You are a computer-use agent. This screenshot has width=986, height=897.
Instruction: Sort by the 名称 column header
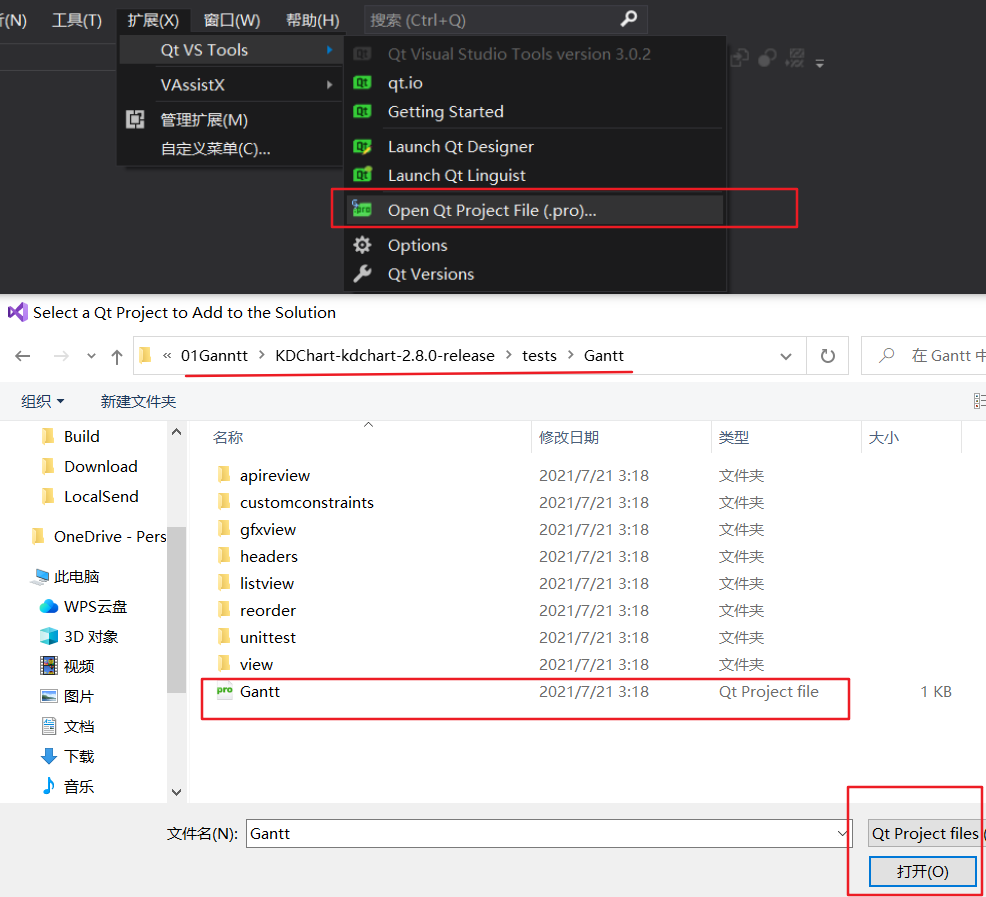pyautogui.click(x=228, y=437)
